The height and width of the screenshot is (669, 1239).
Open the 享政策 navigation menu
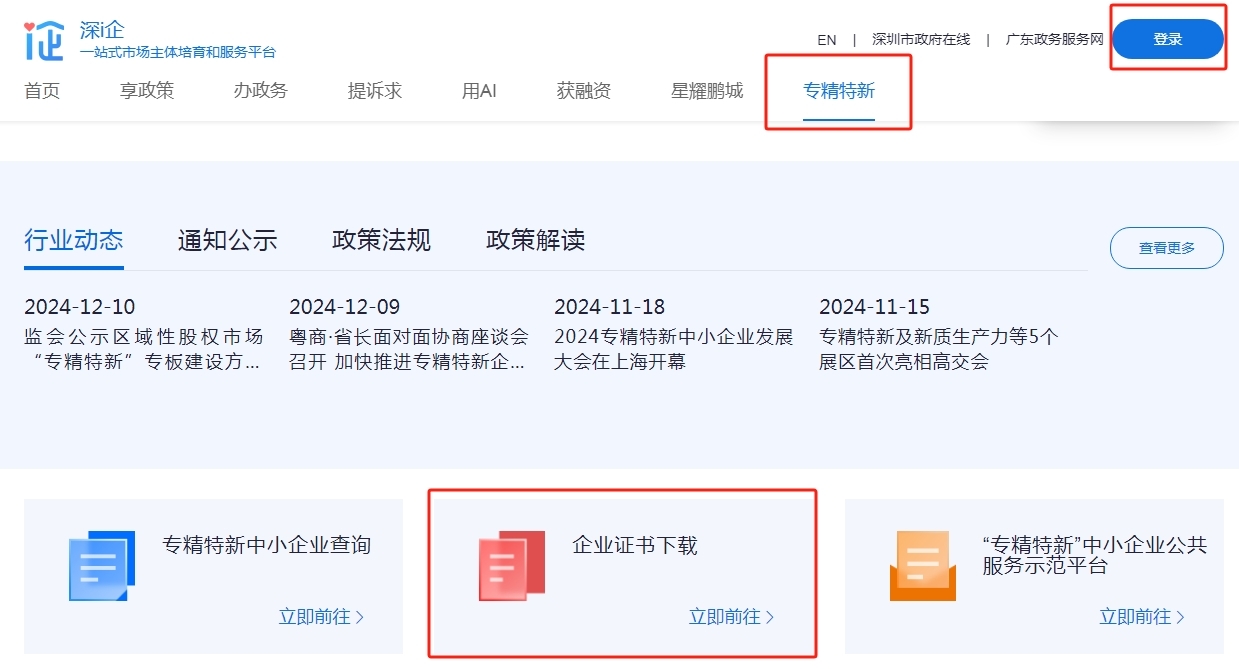(x=147, y=91)
